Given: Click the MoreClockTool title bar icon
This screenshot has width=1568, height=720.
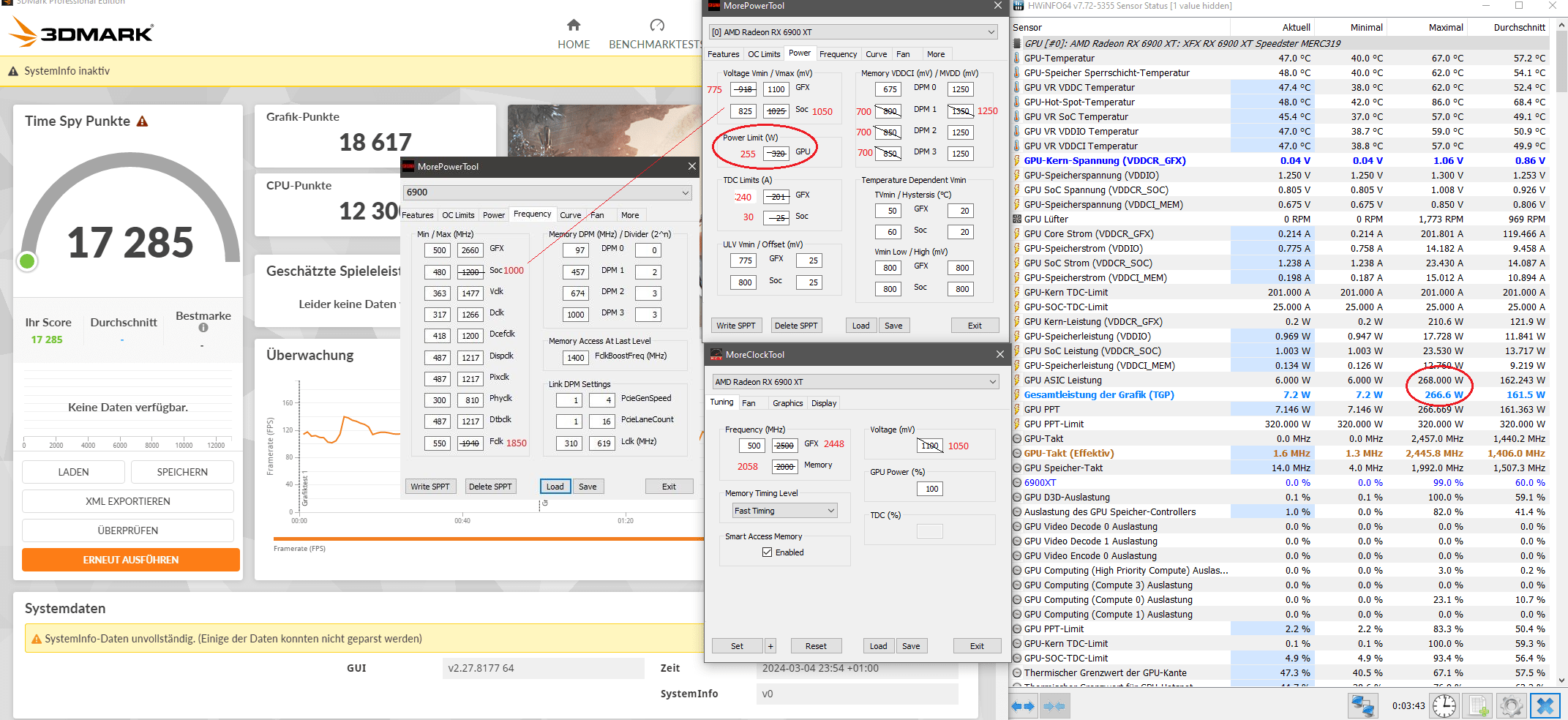Looking at the screenshot, I should (x=716, y=355).
